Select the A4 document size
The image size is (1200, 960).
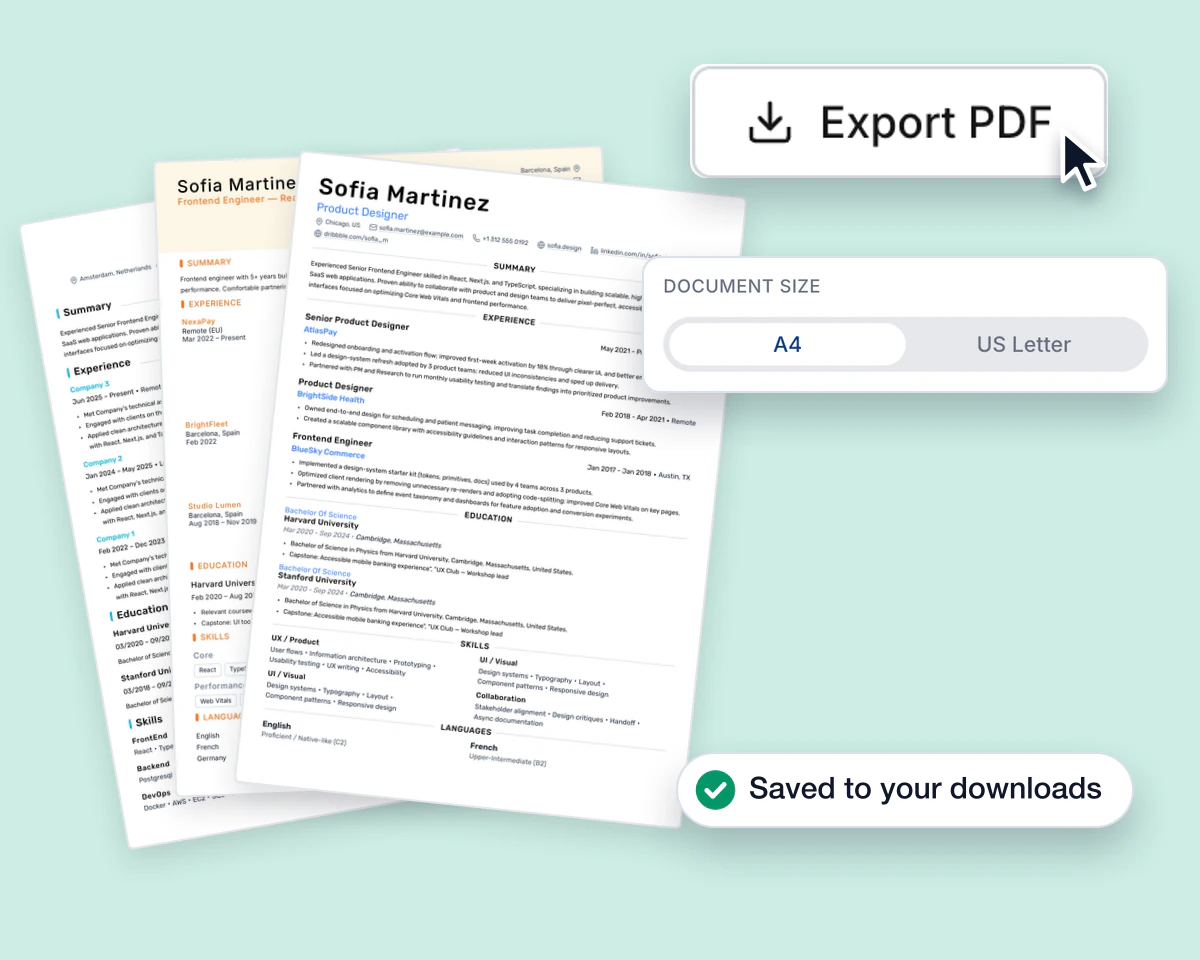tap(787, 344)
